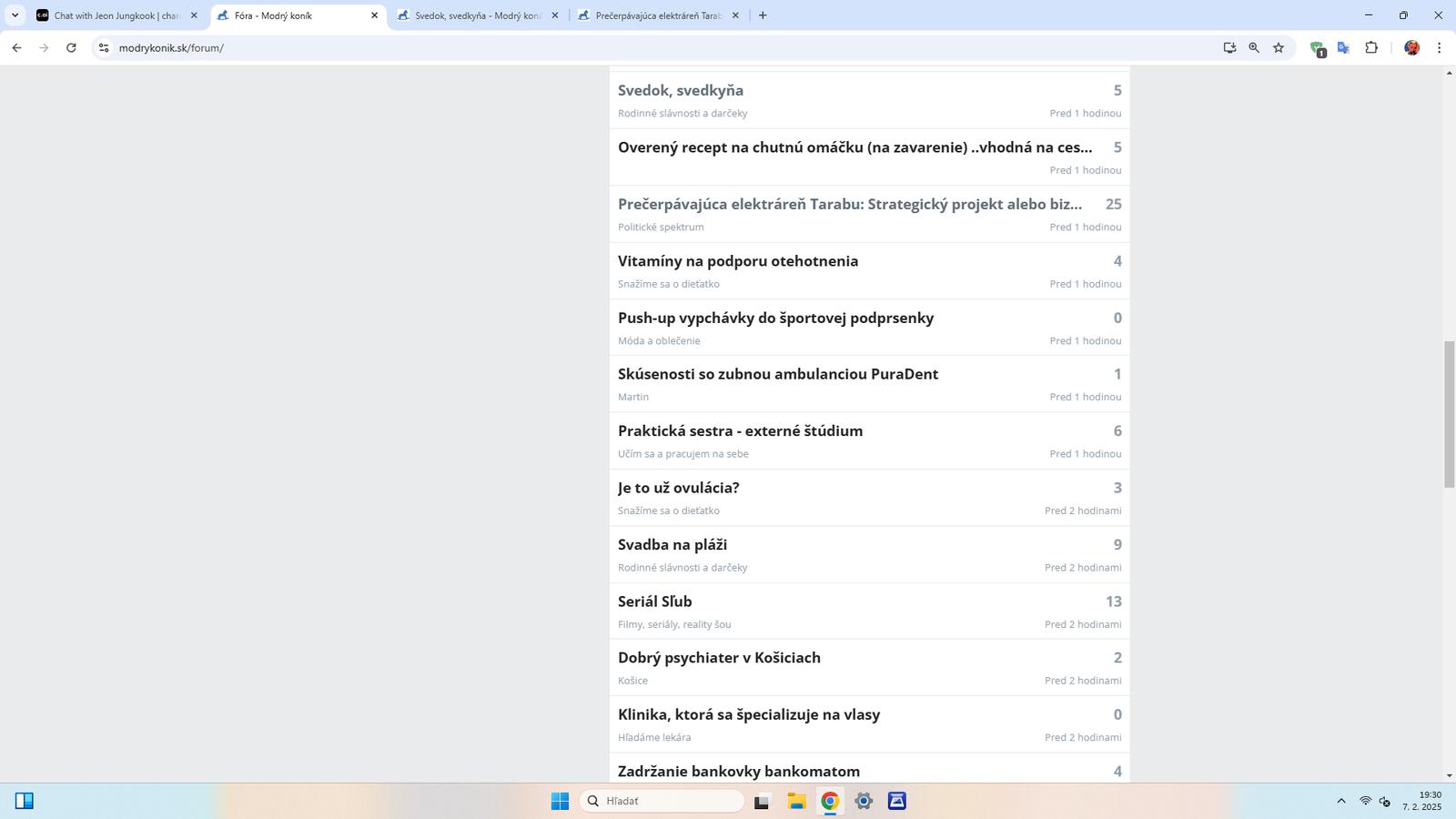Open File Explorer from the taskbar
The height and width of the screenshot is (819, 1456).
coord(796,801)
